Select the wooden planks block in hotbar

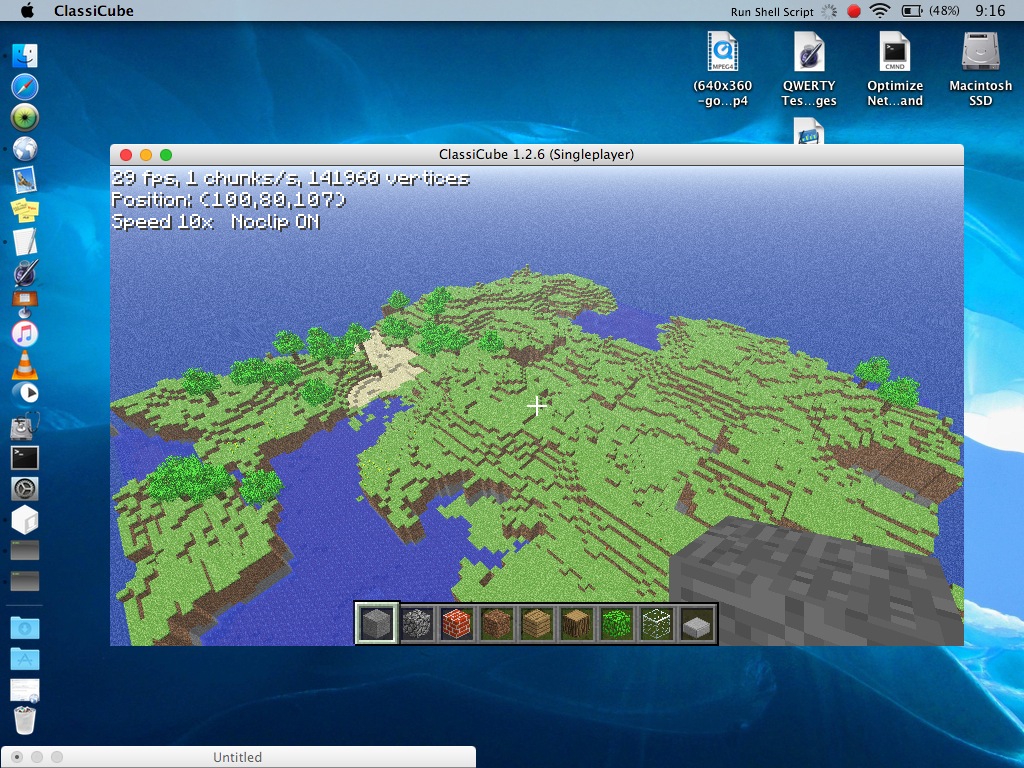point(537,623)
